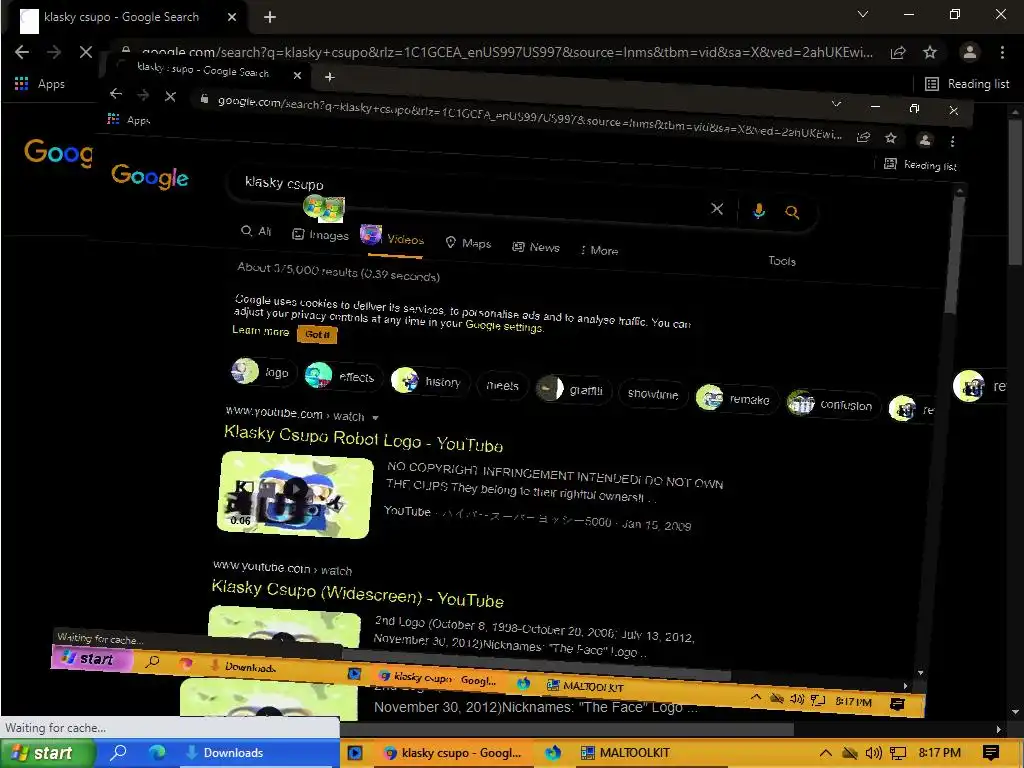Click the Learn more cookie link
1024x768 pixels.
(x=261, y=330)
